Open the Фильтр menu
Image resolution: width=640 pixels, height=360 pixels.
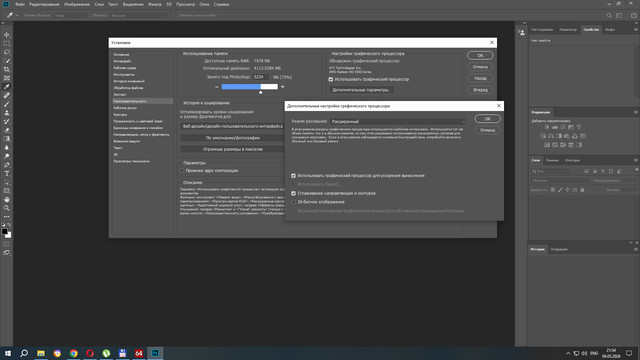(x=155, y=4)
